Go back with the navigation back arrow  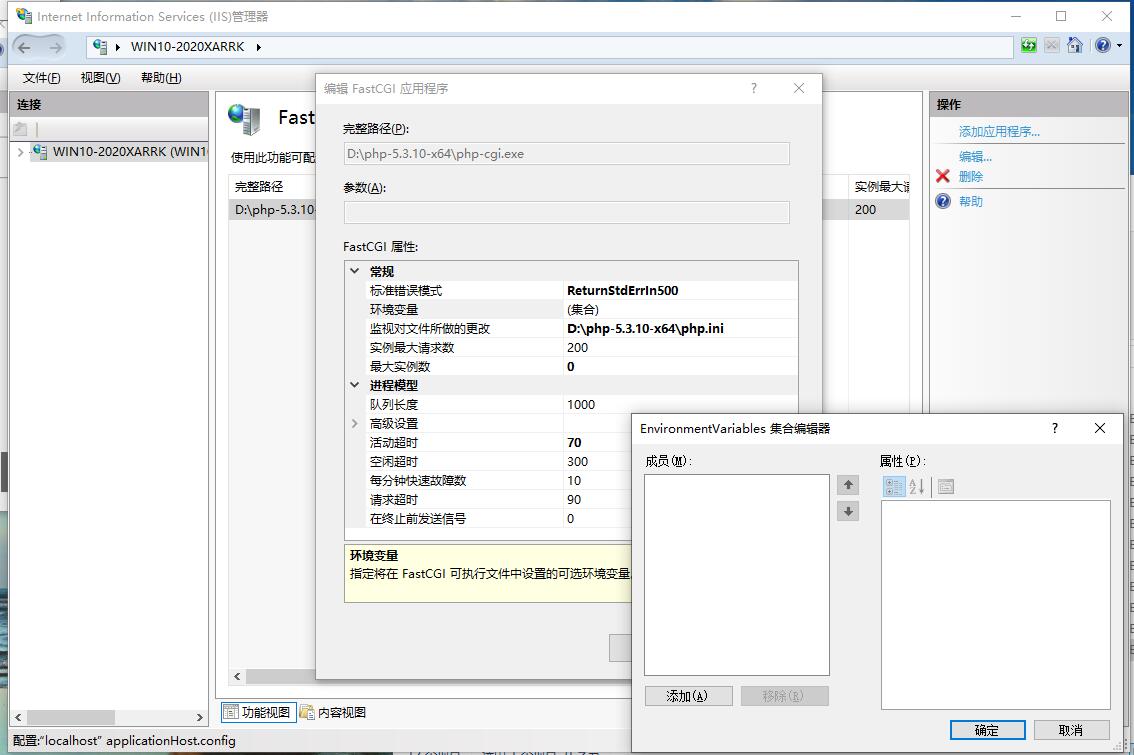coord(25,47)
